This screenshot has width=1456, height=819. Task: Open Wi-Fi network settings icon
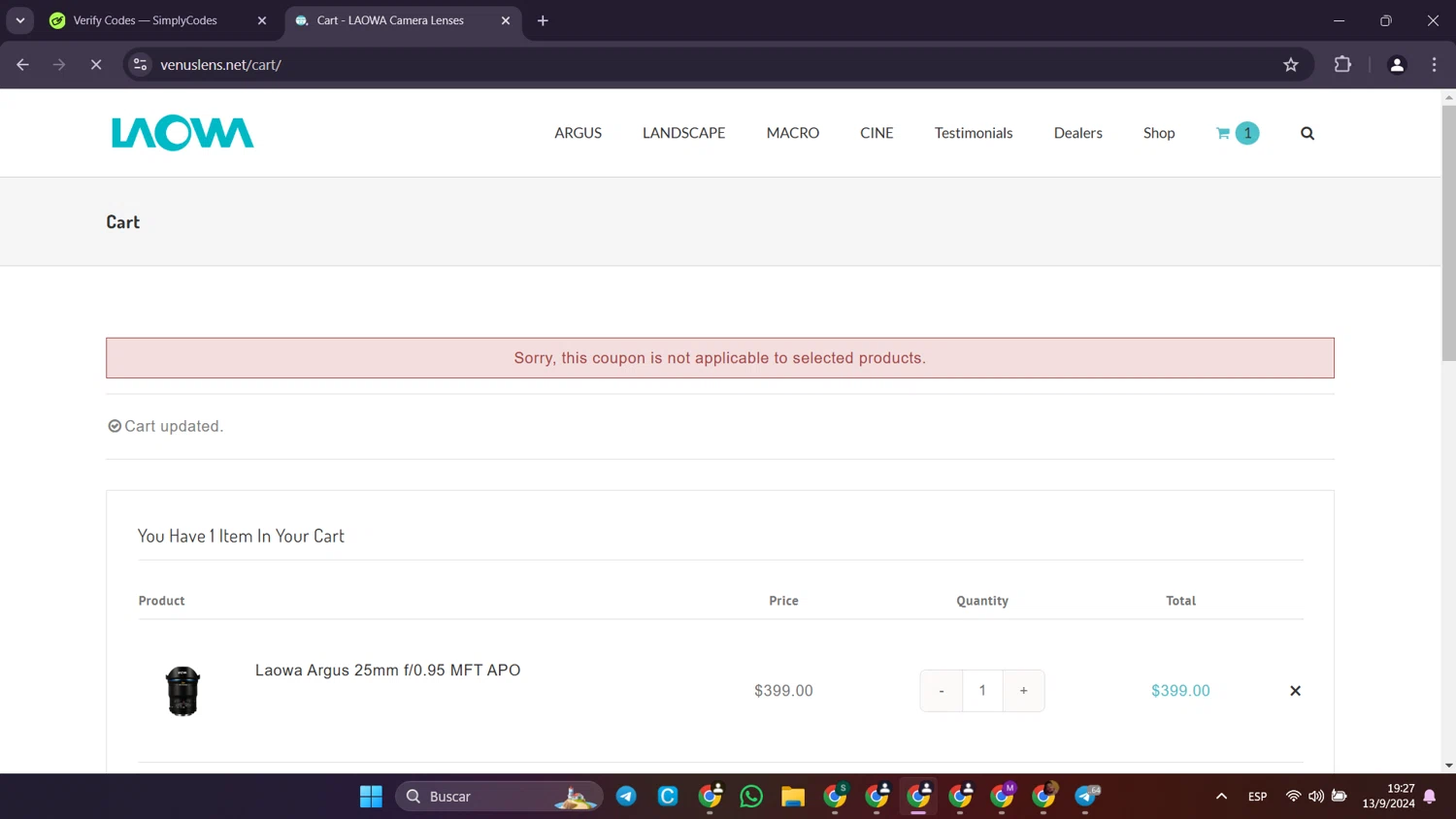(1293, 797)
